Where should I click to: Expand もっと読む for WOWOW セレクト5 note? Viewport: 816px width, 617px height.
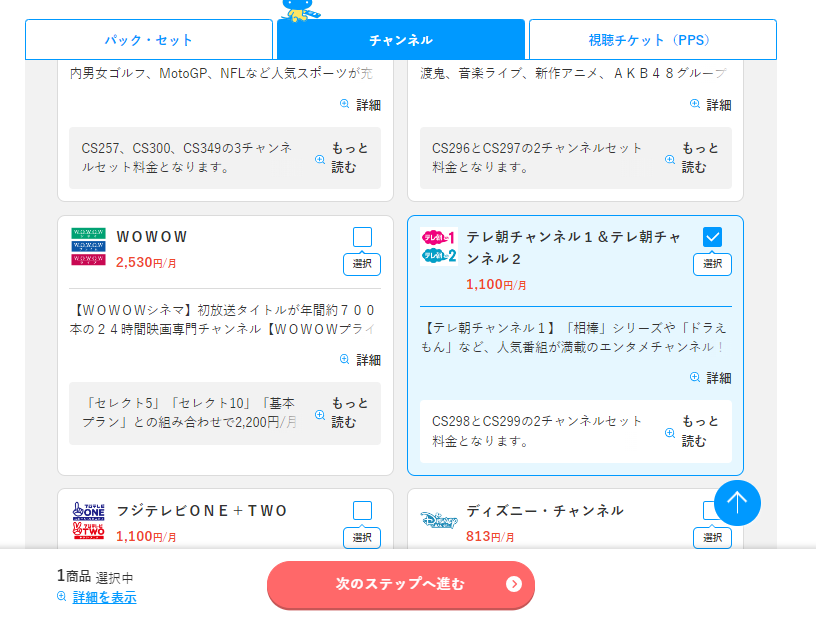[x=342, y=413]
